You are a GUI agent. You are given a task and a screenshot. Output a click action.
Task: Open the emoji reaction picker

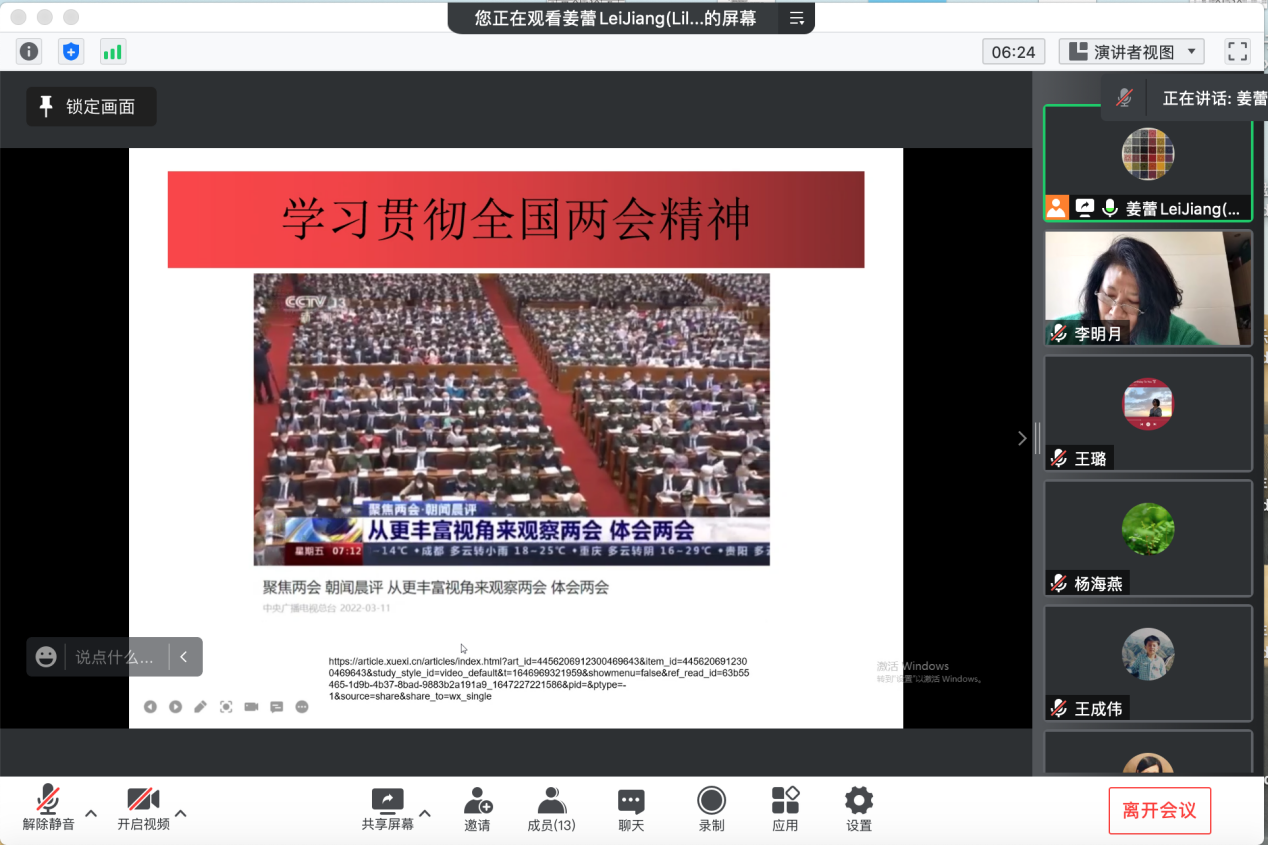click(x=46, y=657)
